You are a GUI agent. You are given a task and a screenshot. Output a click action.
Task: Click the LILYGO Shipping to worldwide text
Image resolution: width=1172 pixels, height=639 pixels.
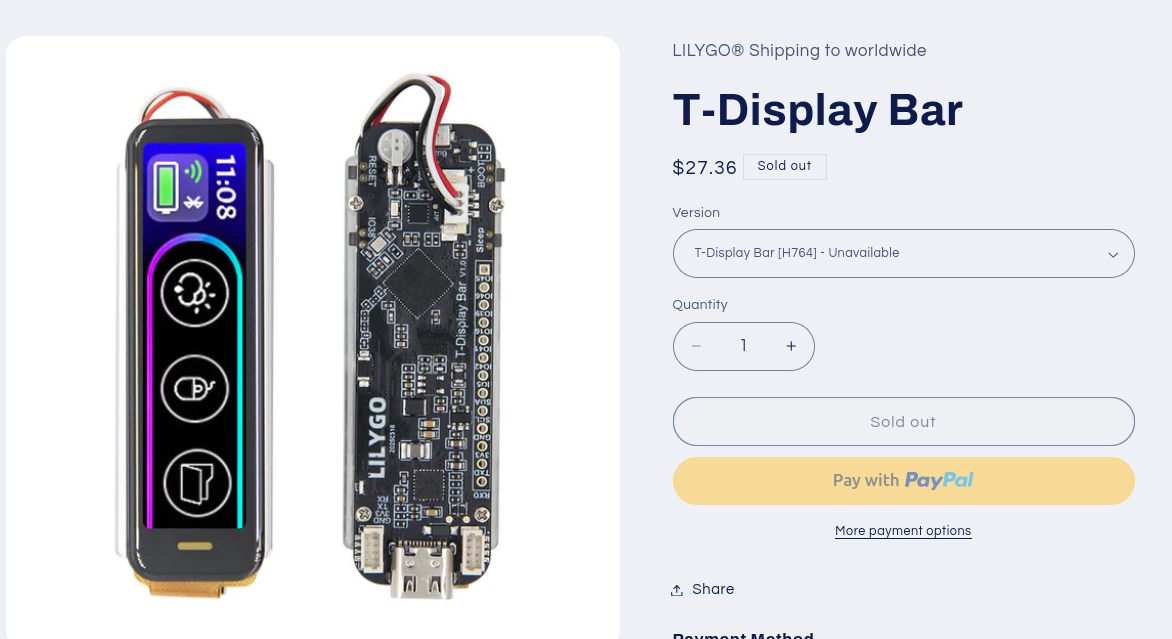tap(799, 51)
